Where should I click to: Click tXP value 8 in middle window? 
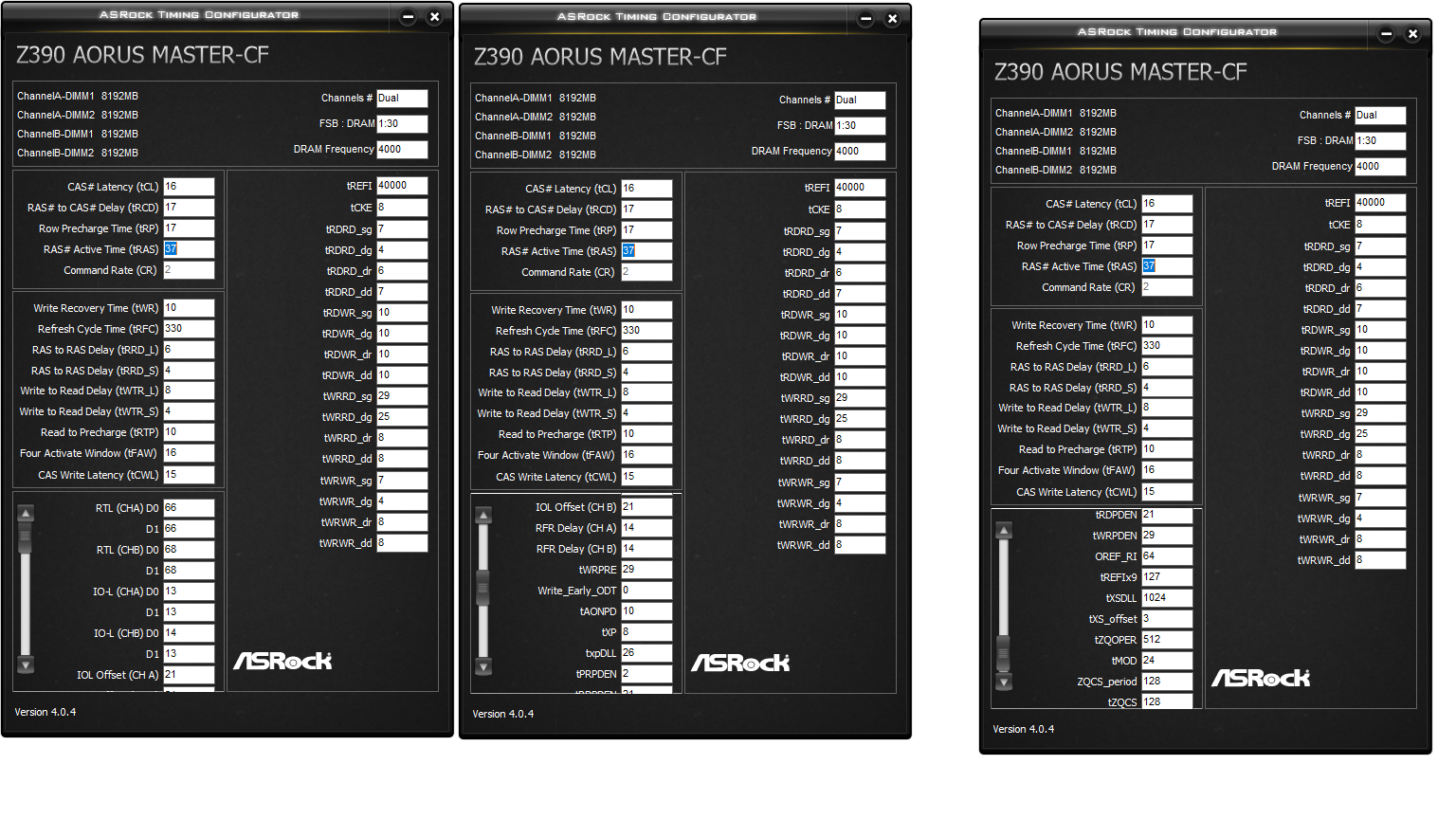click(x=646, y=632)
